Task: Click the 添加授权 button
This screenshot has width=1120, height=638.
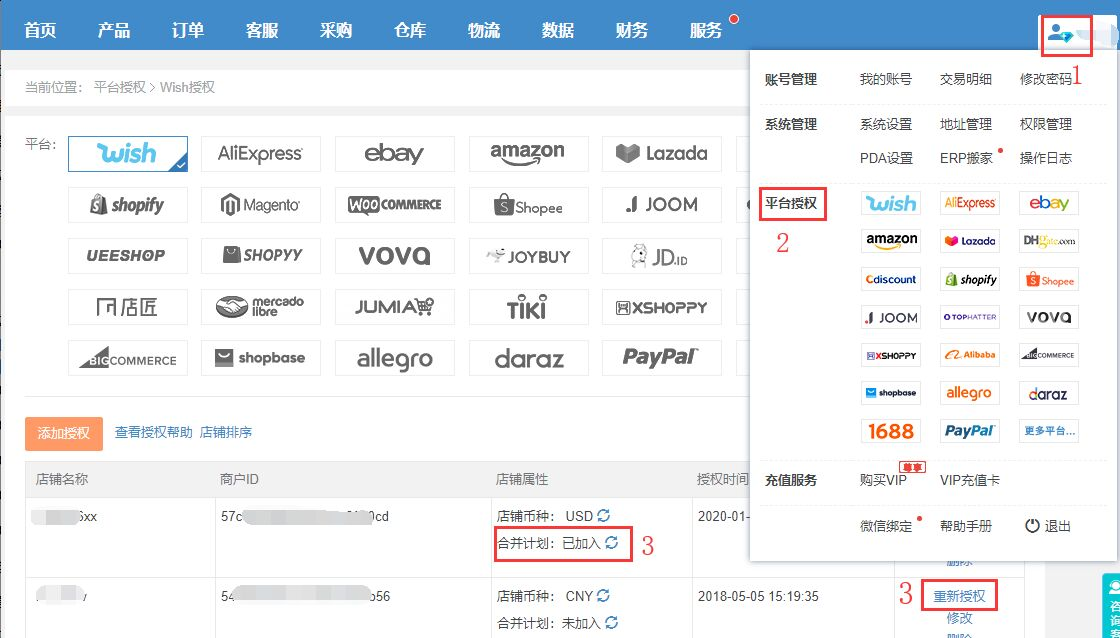Action: (x=64, y=433)
